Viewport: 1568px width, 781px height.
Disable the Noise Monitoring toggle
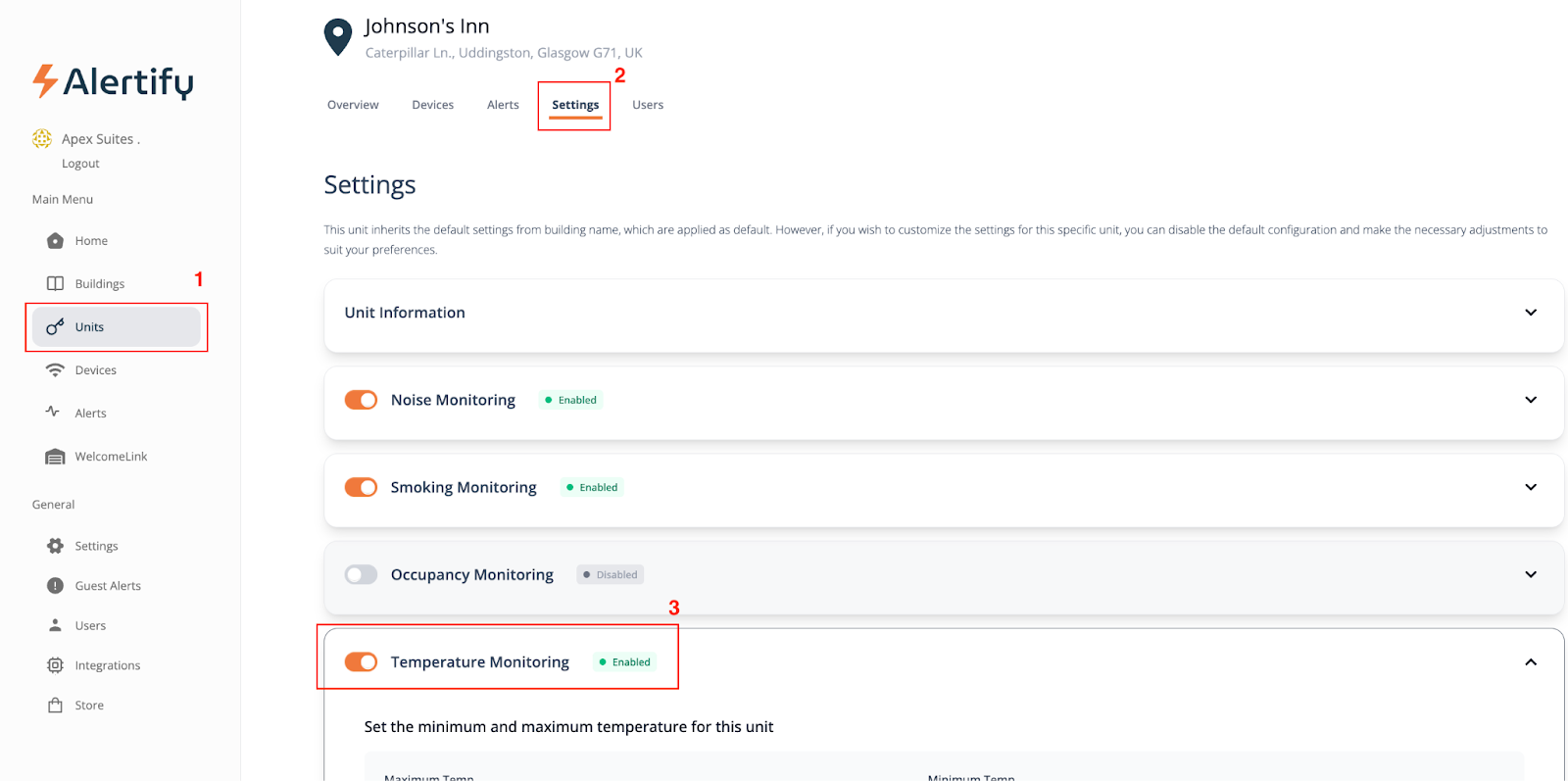[361, 400]
